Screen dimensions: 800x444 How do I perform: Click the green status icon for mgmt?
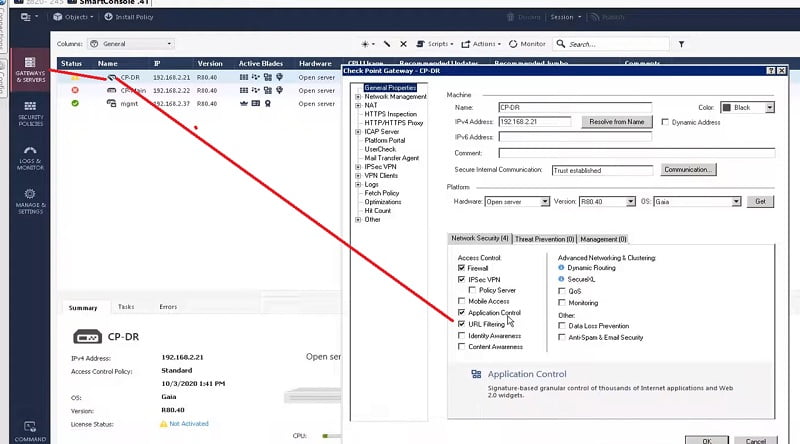tap(75, 103)
